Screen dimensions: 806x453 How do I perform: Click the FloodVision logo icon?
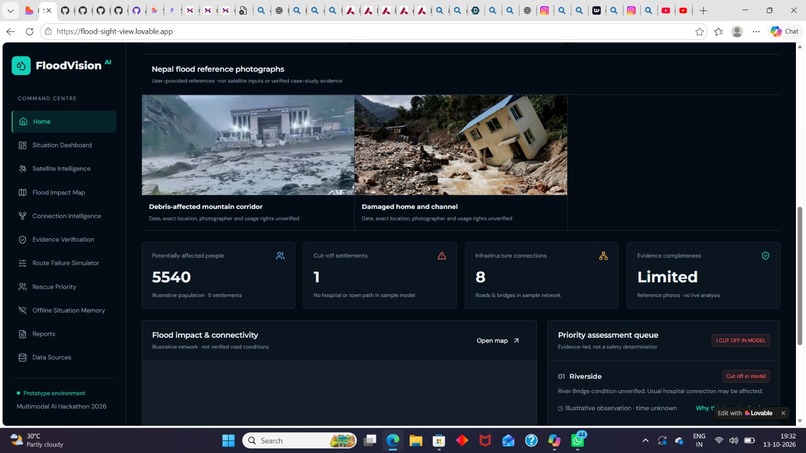(x=21, y=66)
